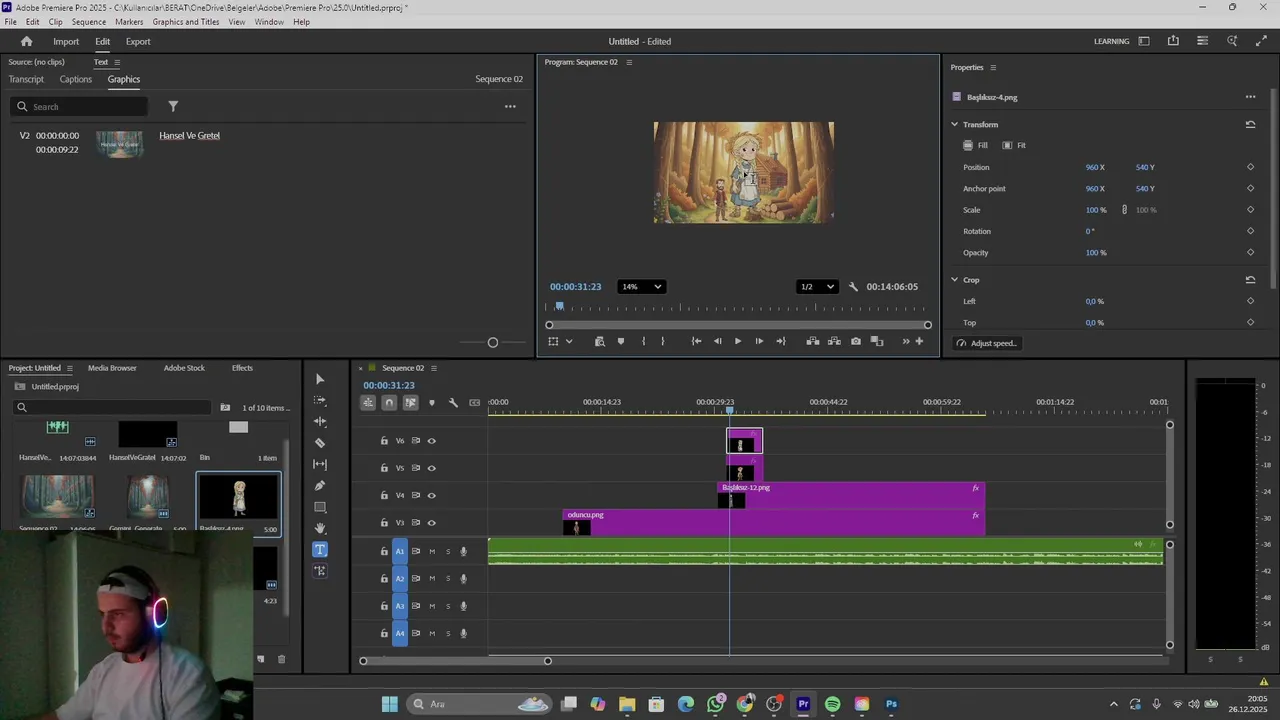Click the Lift button in Program monitor

[813, 341]
